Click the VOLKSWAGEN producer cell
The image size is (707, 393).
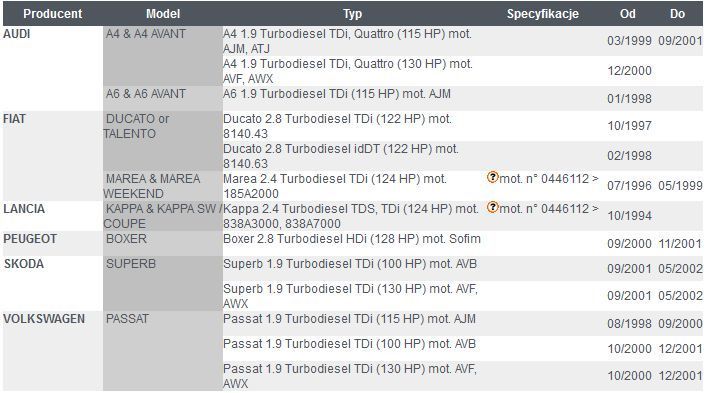(53, 351)
